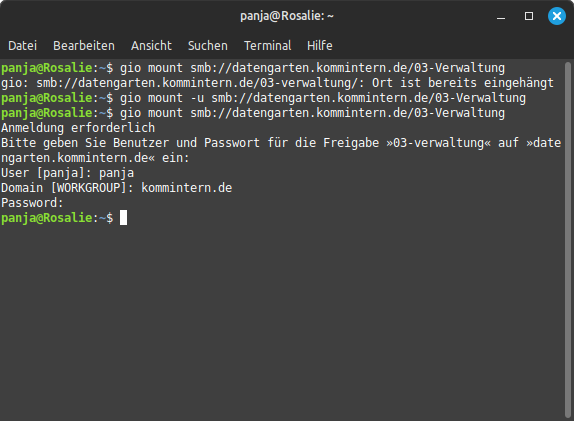
Task: Click the Domain [WORKGROUP] prompt line
Action: [117, 188]
